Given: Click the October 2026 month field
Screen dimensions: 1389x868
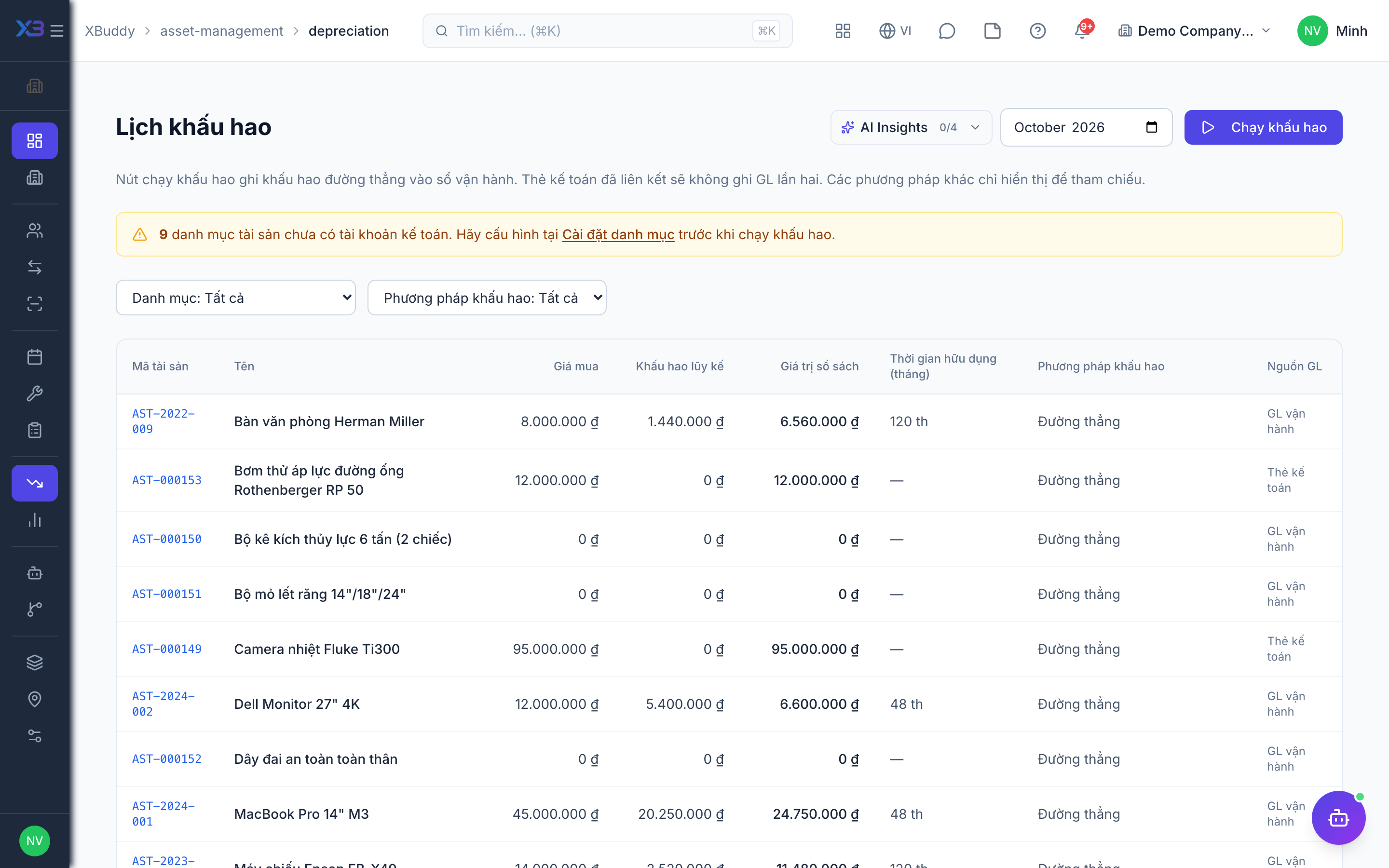Looking at the screenshot, I should pos(1086,127).
